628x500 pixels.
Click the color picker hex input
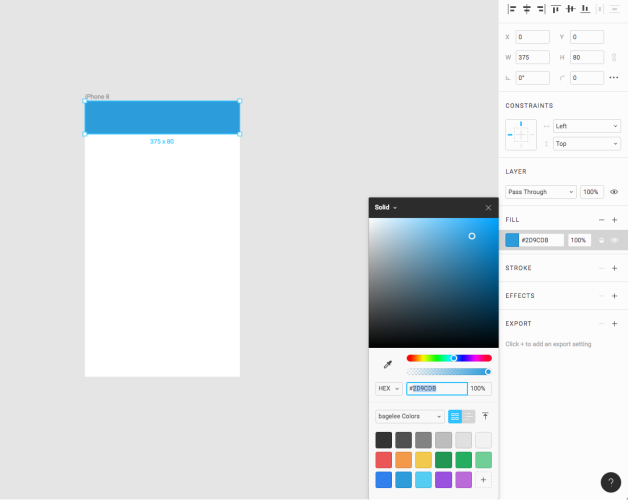437,389
